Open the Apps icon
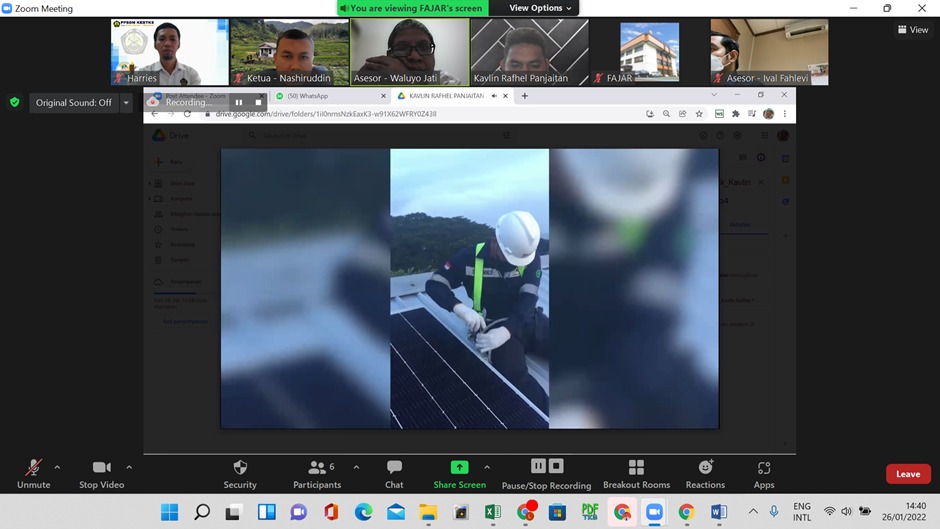 (x=764, y=468)
